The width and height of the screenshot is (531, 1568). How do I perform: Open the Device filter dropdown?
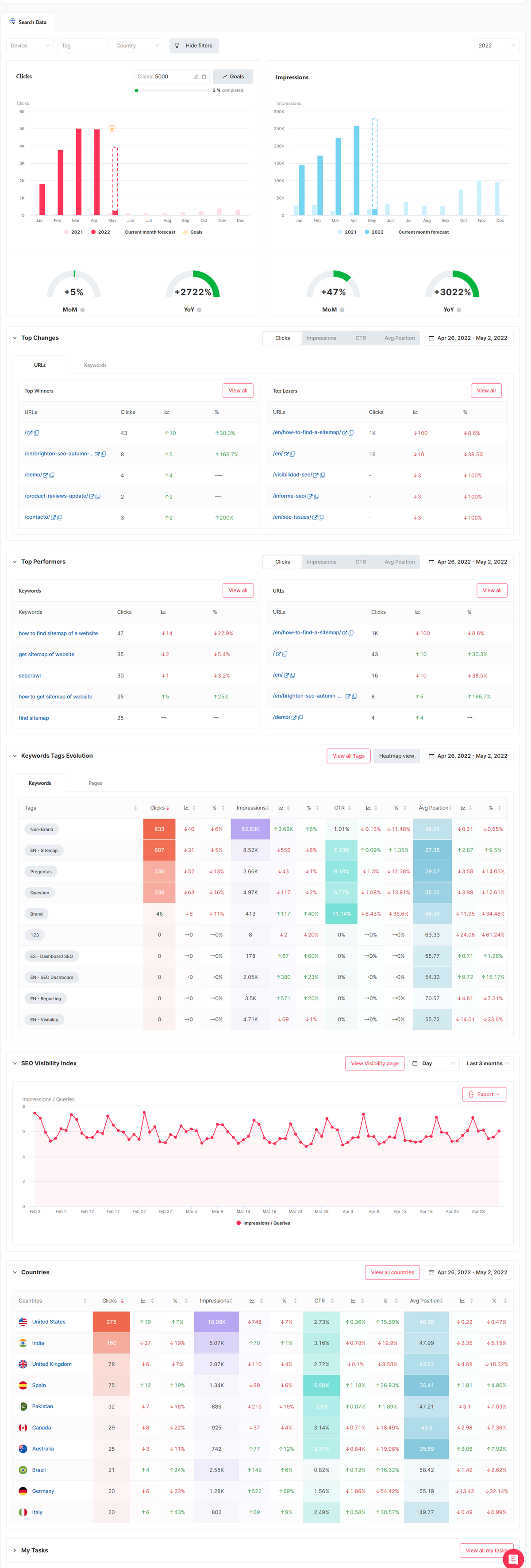[30, 46]
